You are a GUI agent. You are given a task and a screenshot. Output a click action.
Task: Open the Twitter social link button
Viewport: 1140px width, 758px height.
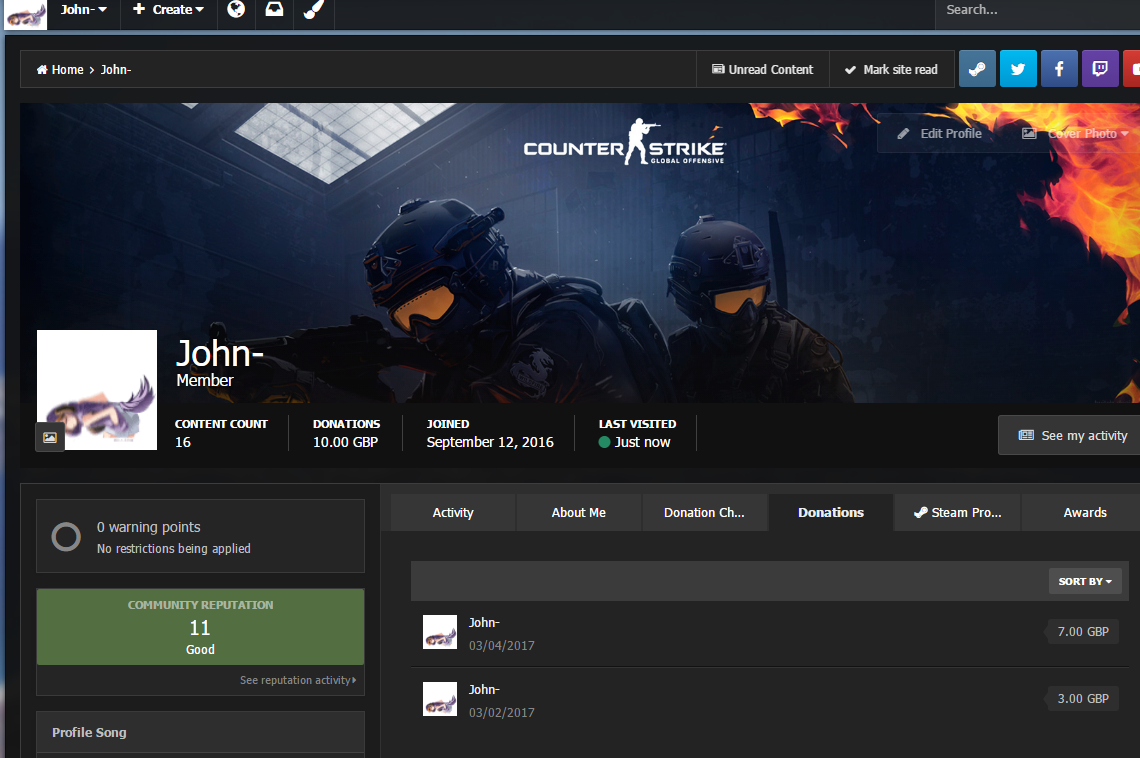tap(1018, 69)
